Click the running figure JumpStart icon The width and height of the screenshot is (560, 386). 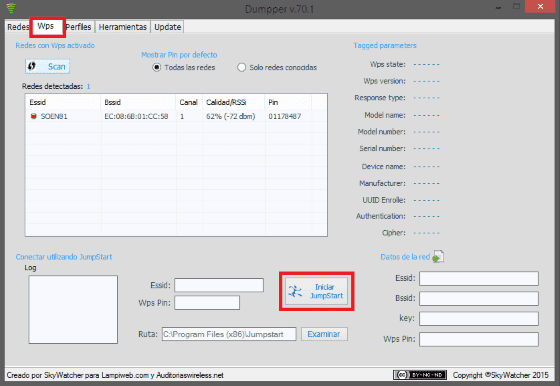295,291
